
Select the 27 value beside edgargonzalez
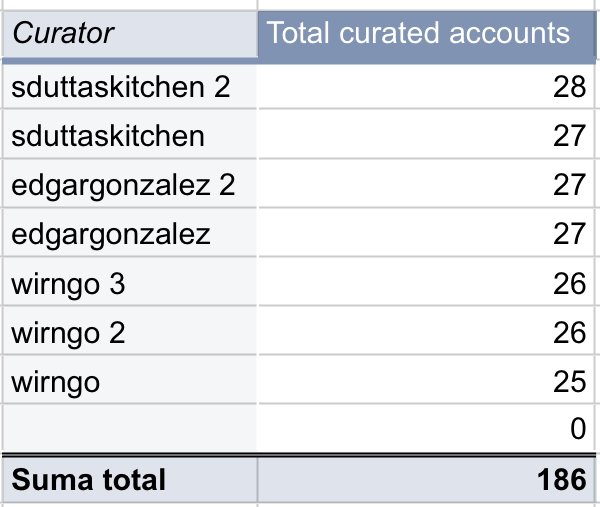tap(427, 233)
